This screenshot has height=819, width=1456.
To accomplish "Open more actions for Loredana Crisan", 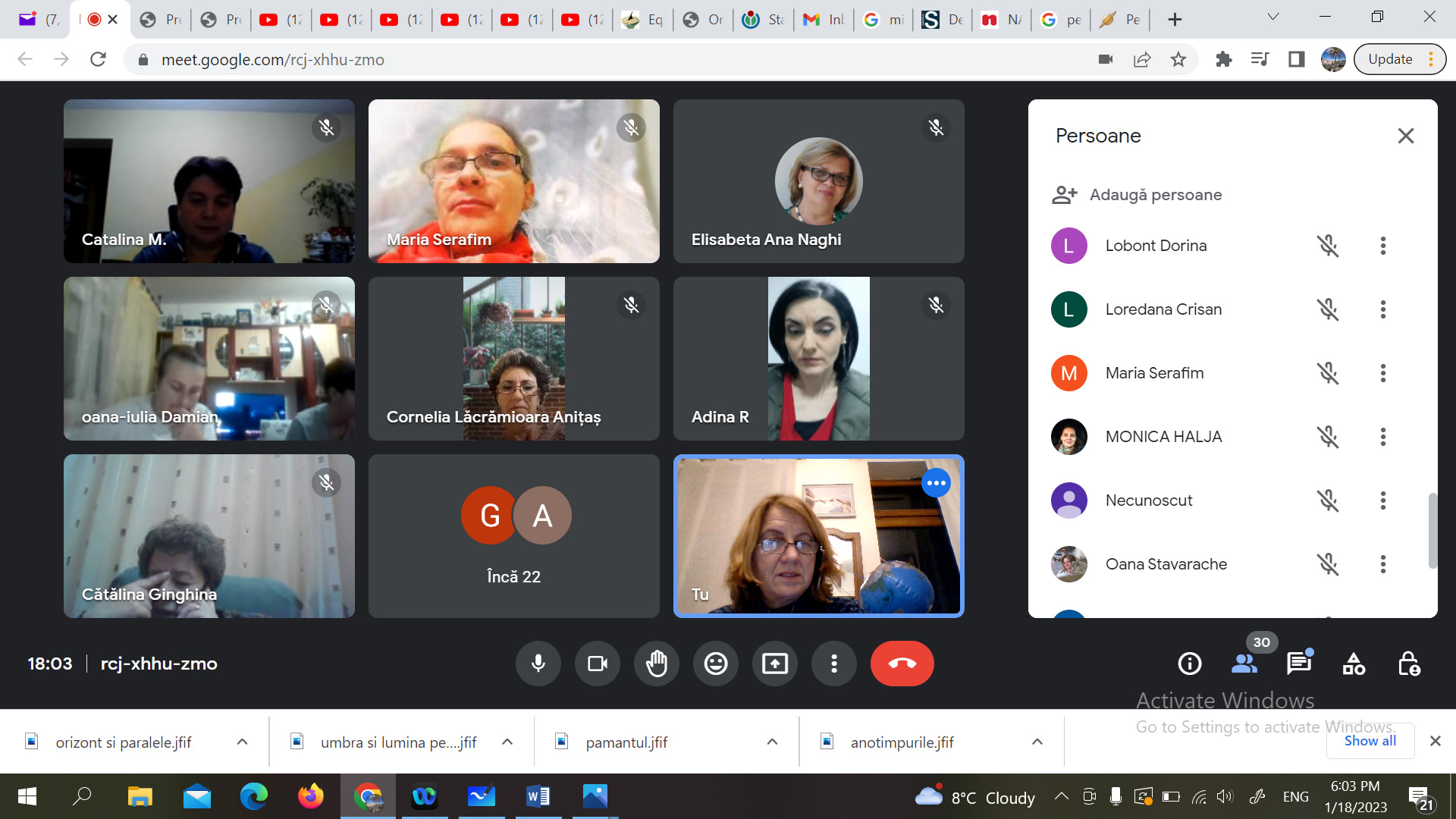I will (1383, 309).
